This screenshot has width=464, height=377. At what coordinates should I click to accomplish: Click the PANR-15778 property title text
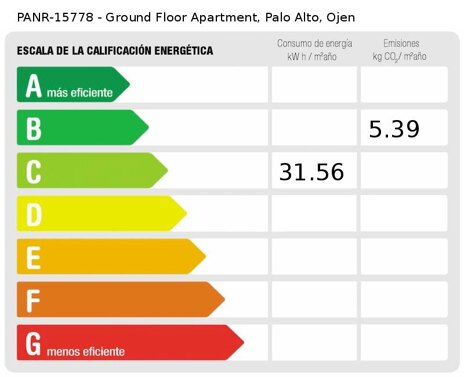click(x=186, y=17)
